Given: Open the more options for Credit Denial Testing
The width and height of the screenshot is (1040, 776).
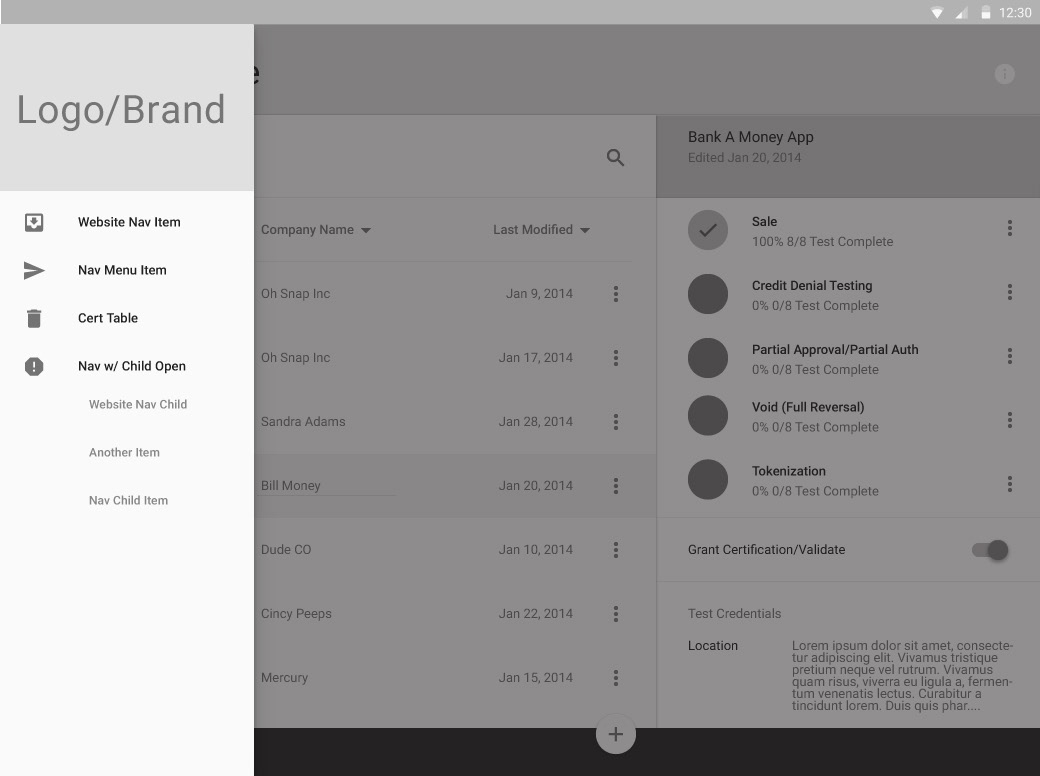Looking at the screenshot, I should click(x=1009, y=292).
